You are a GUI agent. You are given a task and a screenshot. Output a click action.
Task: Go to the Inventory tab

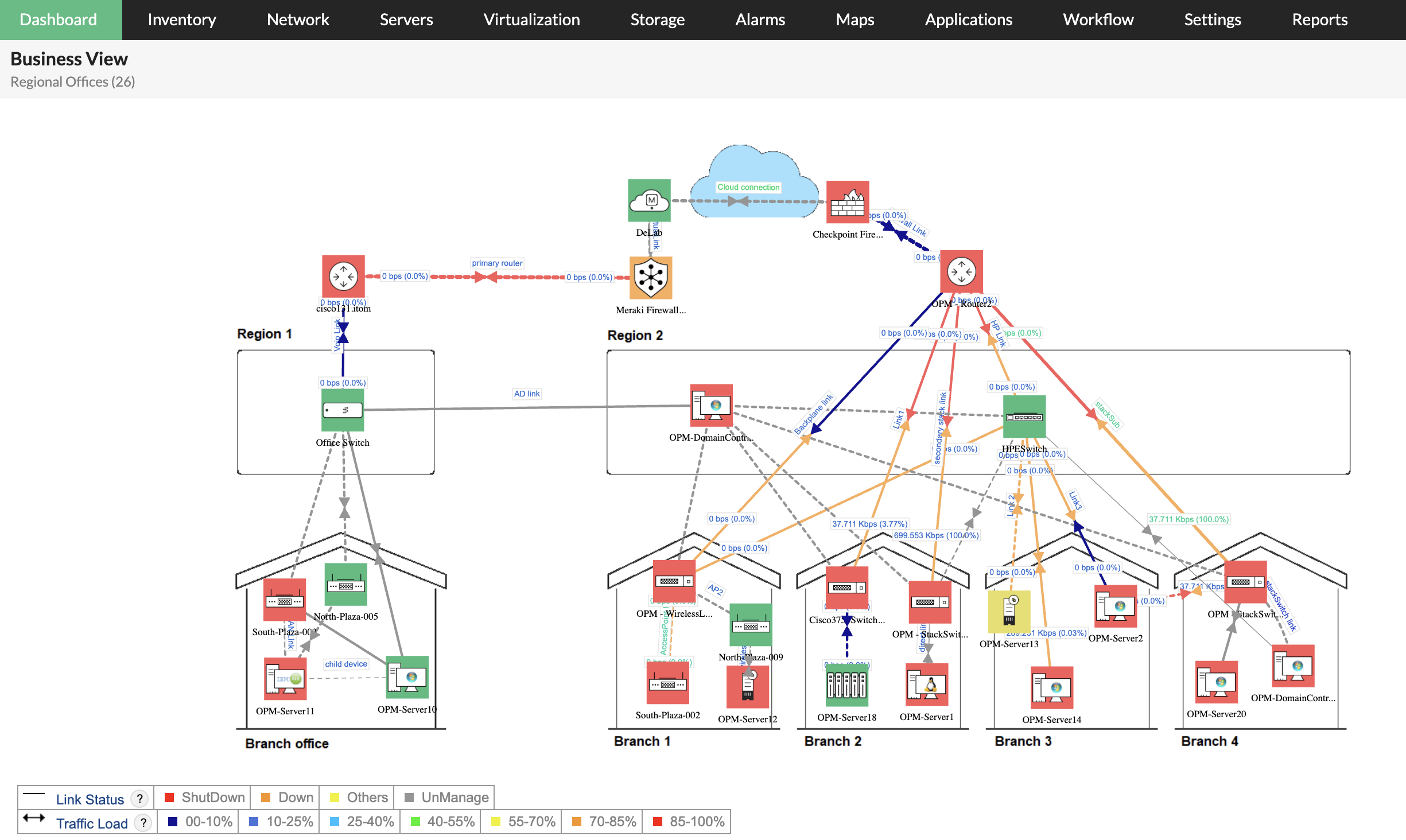coord(181,20)
